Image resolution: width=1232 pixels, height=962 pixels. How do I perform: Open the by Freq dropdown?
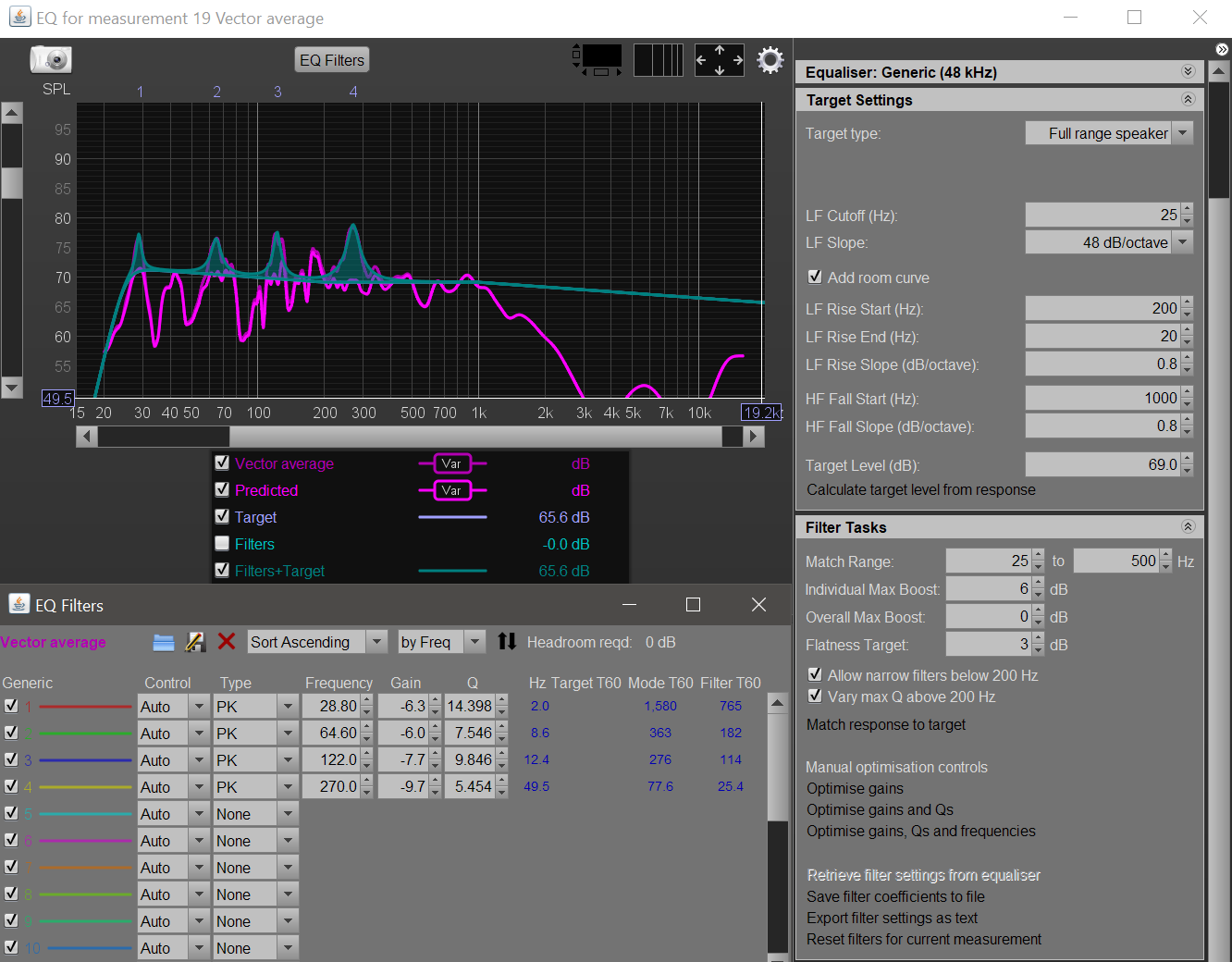[441, 642]
